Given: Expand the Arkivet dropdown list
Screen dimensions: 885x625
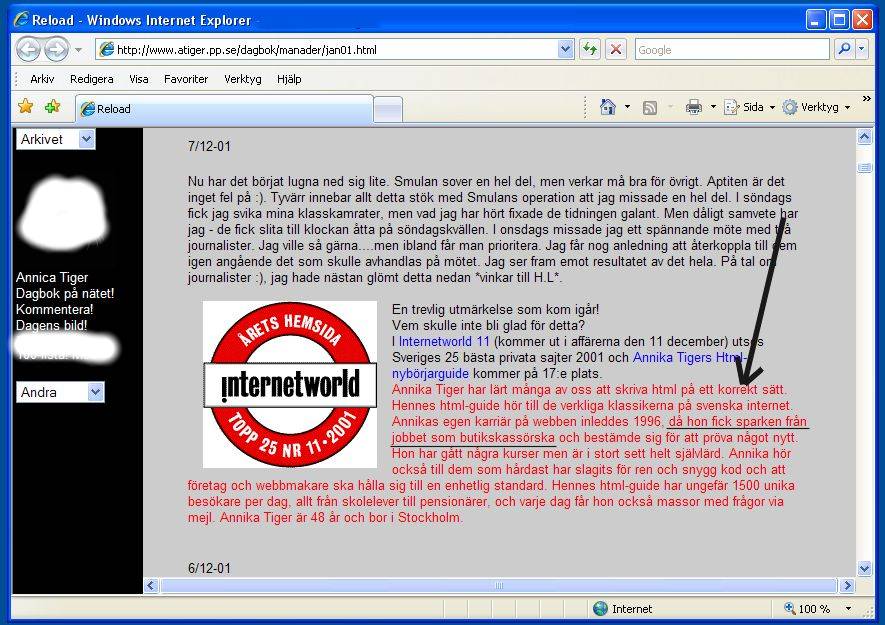Looking at the screenshot, I should (56, 139).
